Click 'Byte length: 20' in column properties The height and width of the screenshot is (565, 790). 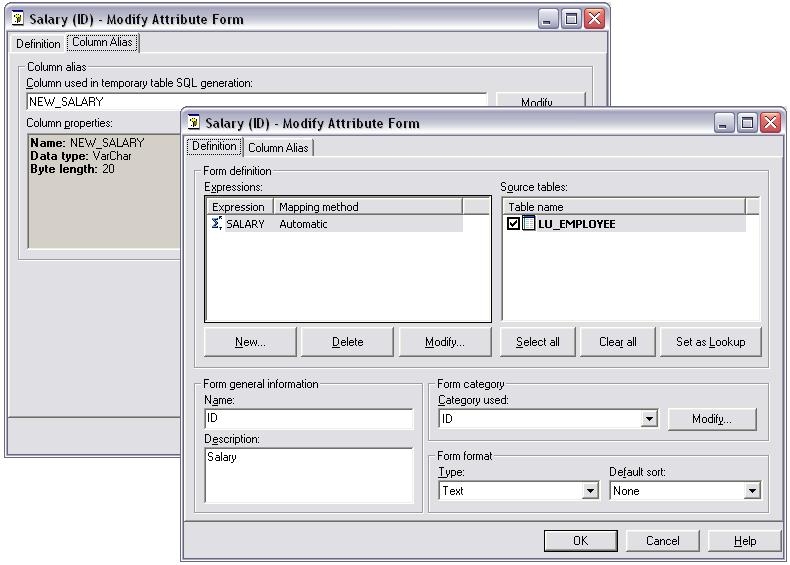click(72, 169)
